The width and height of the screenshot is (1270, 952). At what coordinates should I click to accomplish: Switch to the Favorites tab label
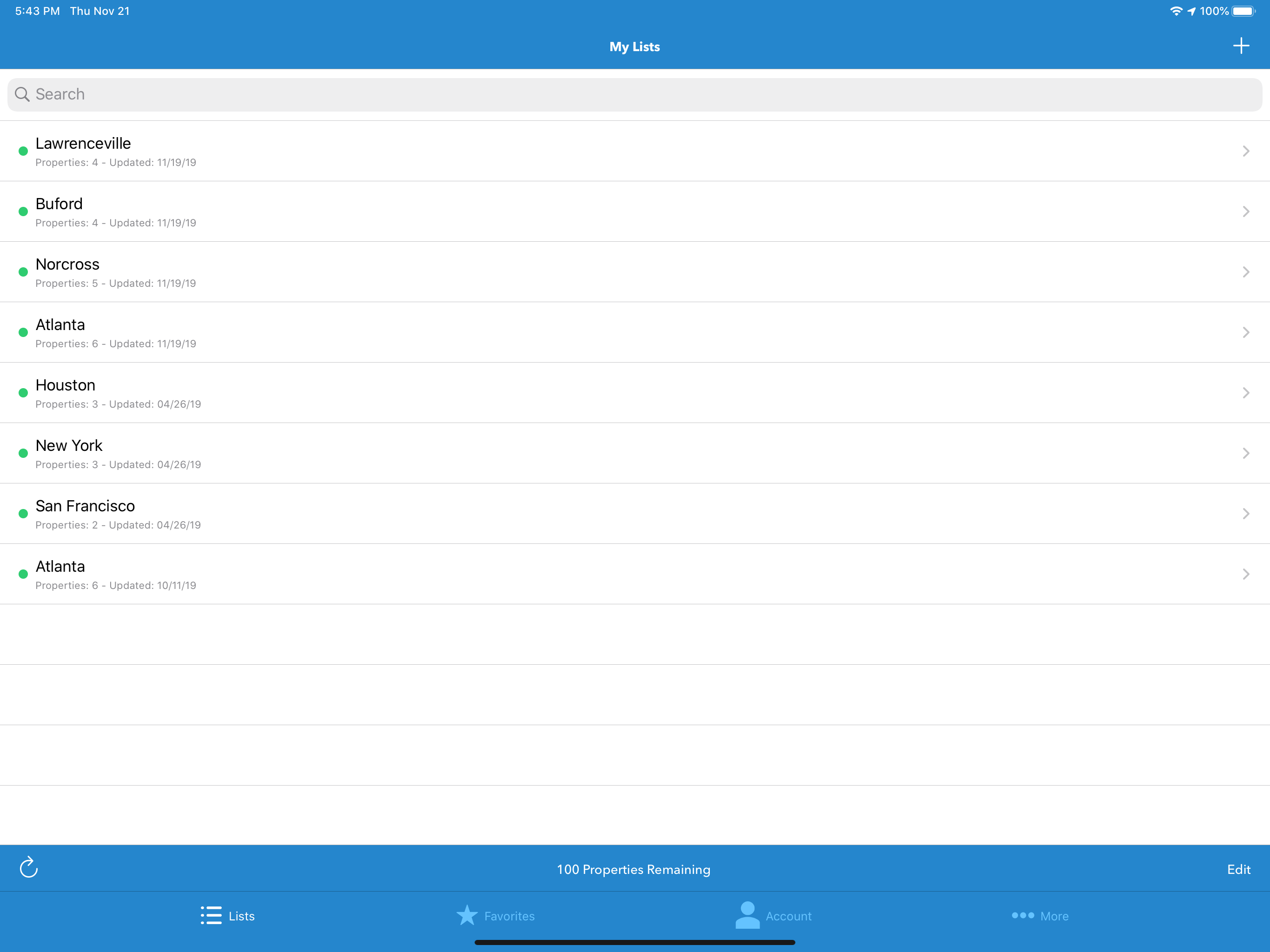pos(509,916)
